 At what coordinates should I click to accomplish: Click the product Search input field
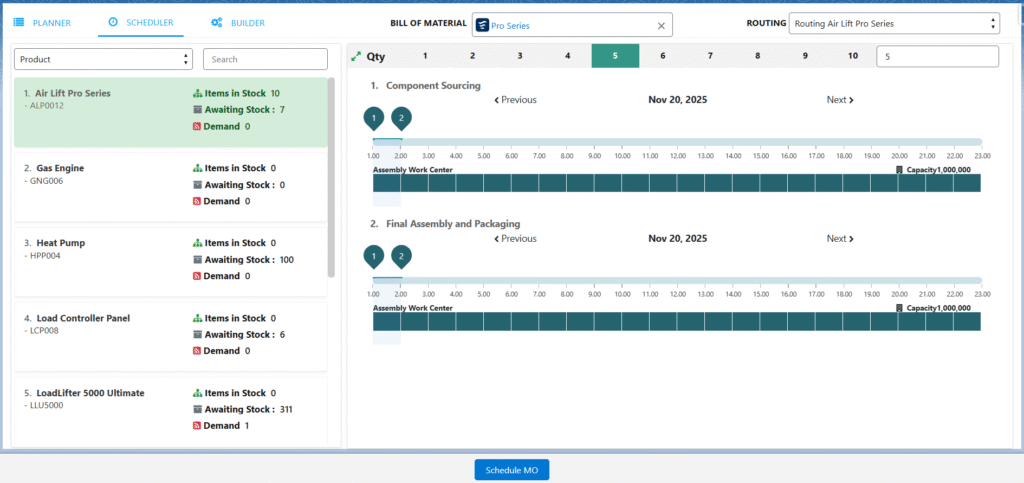(265, 60)
